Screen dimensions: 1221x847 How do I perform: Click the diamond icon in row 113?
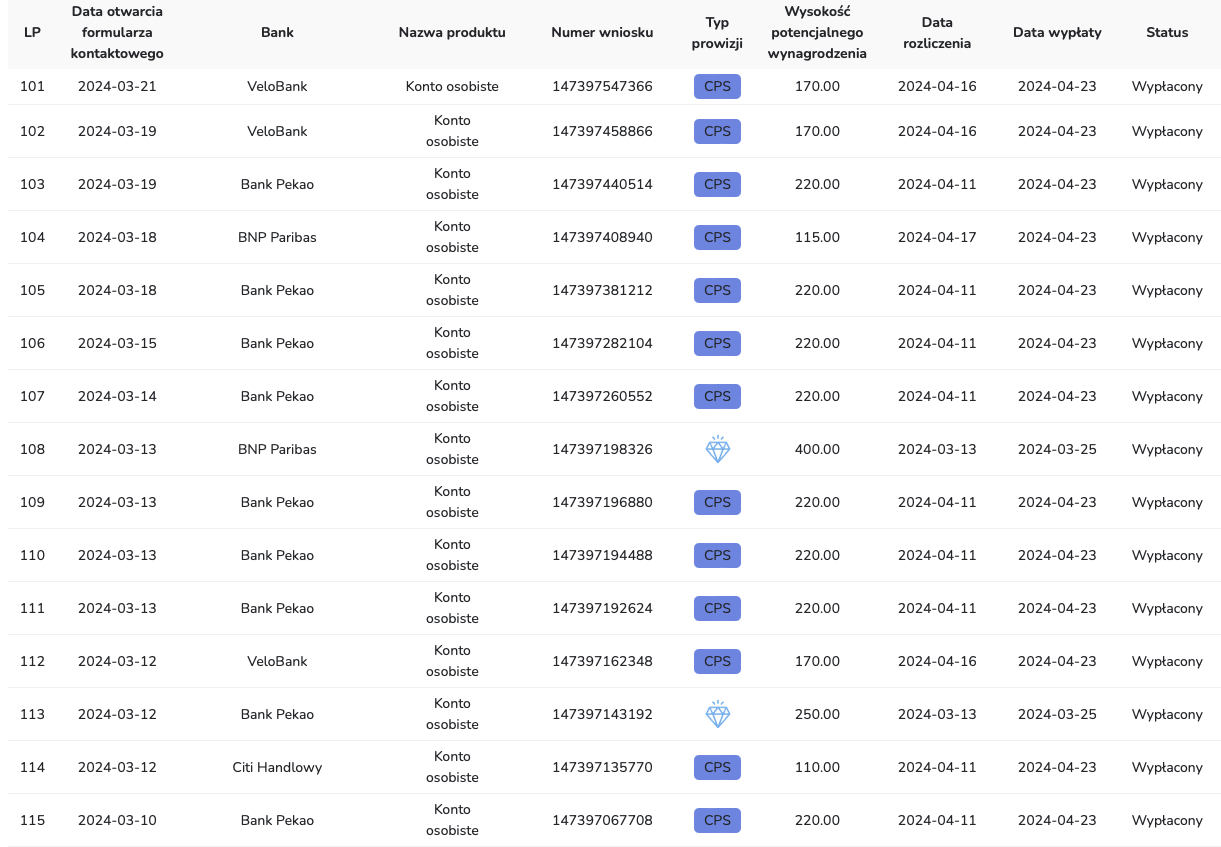pyautogui.click(x=718, y=715)
